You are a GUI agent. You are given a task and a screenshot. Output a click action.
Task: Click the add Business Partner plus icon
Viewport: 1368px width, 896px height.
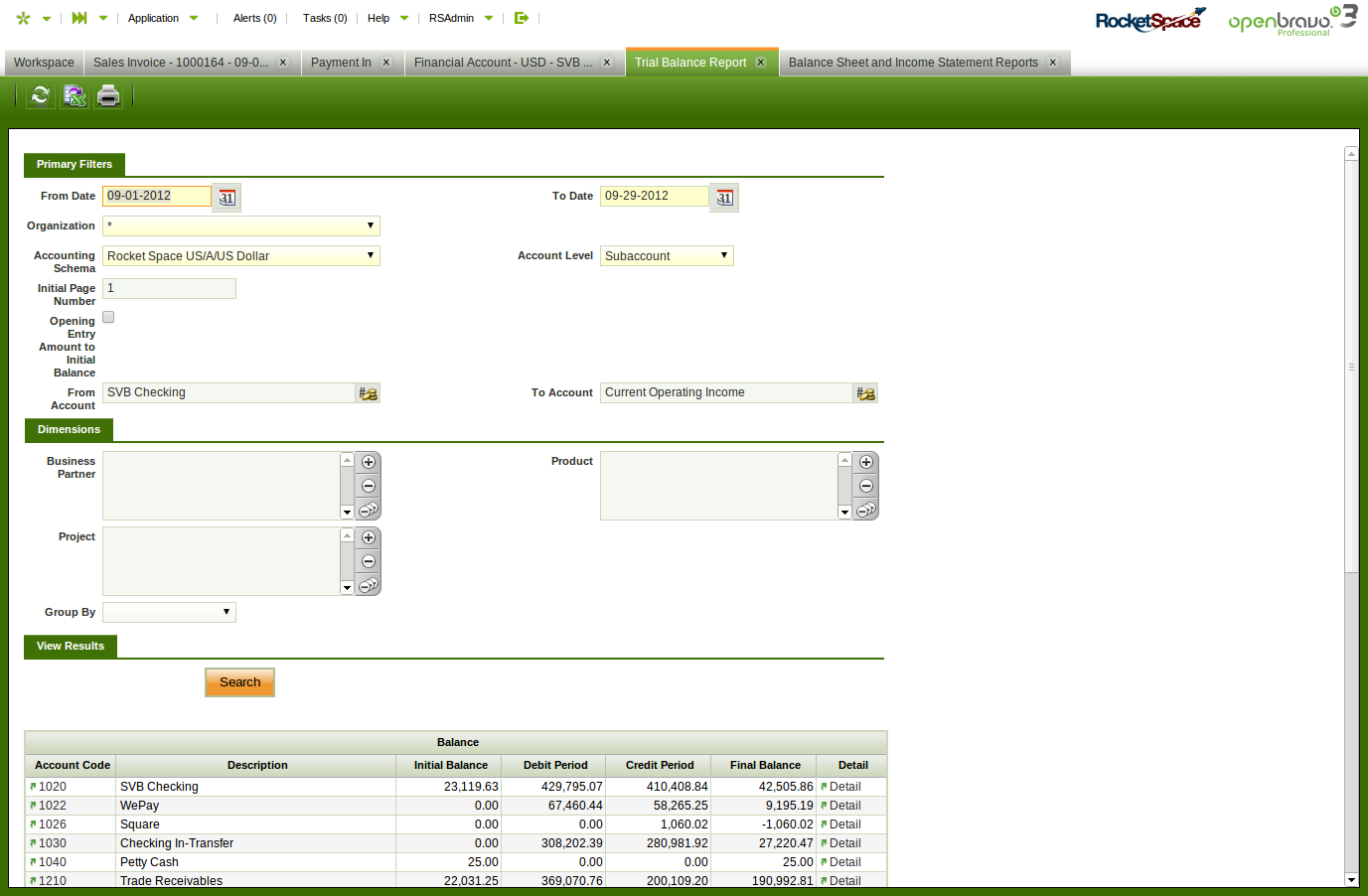369,462
